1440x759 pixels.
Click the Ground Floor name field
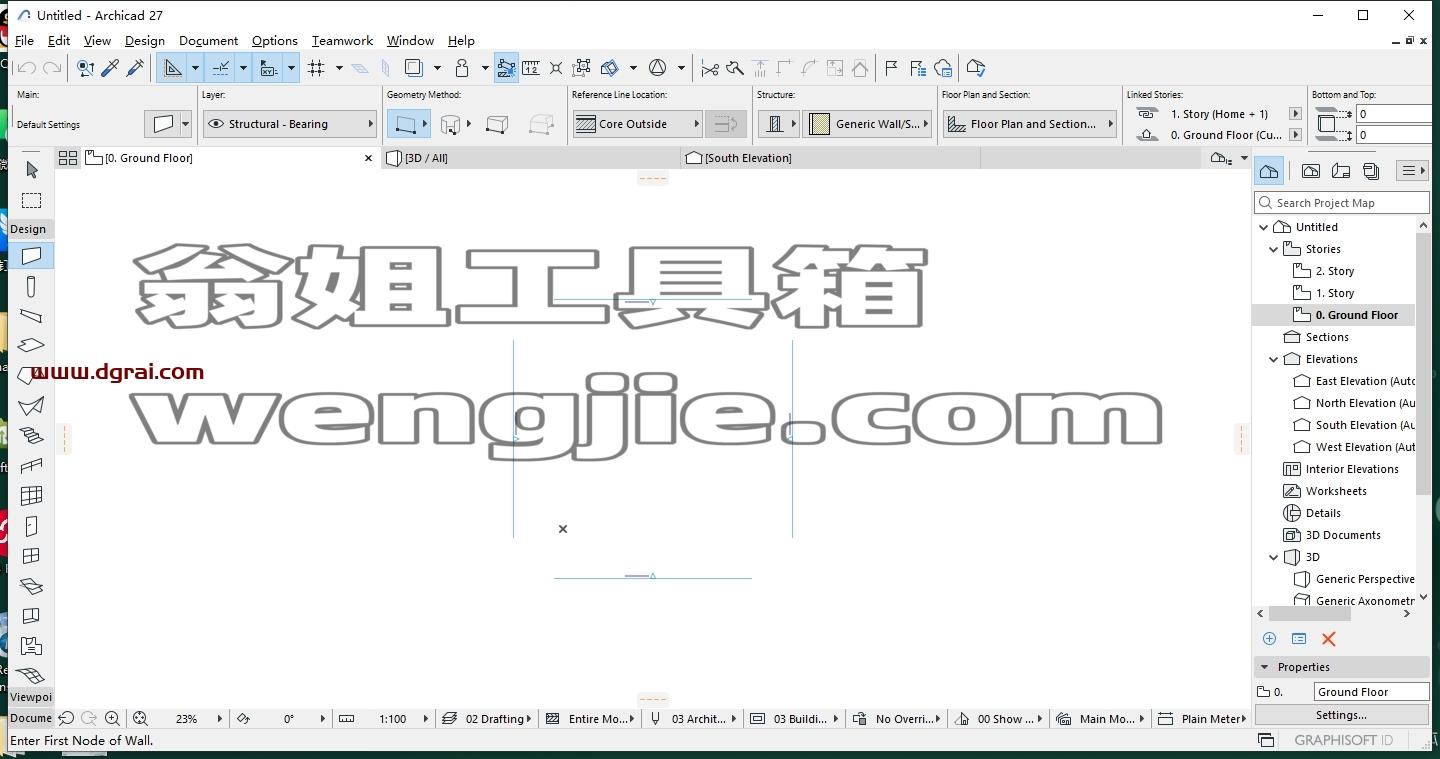[x=1371, y=692]
